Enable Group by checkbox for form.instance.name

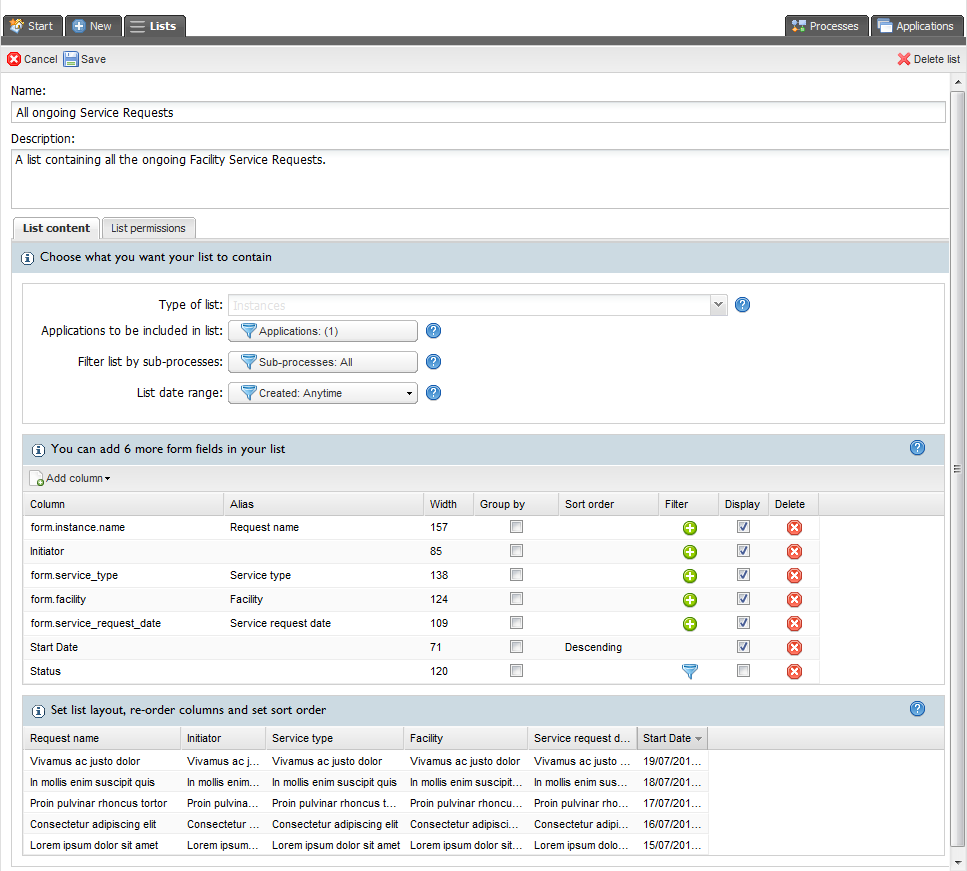point(516,527)
